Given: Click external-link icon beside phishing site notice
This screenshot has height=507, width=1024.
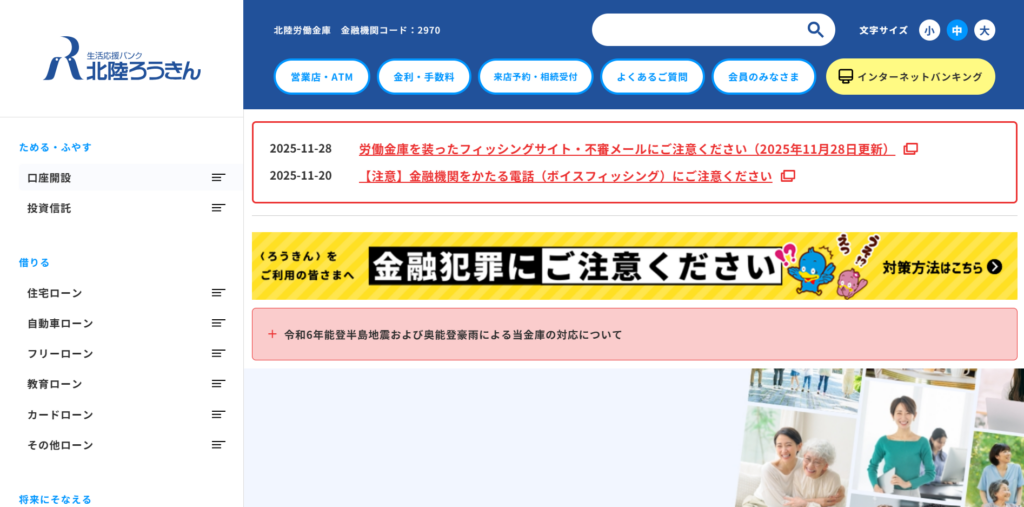Looking at the screenshot, I should coord(910,149).
